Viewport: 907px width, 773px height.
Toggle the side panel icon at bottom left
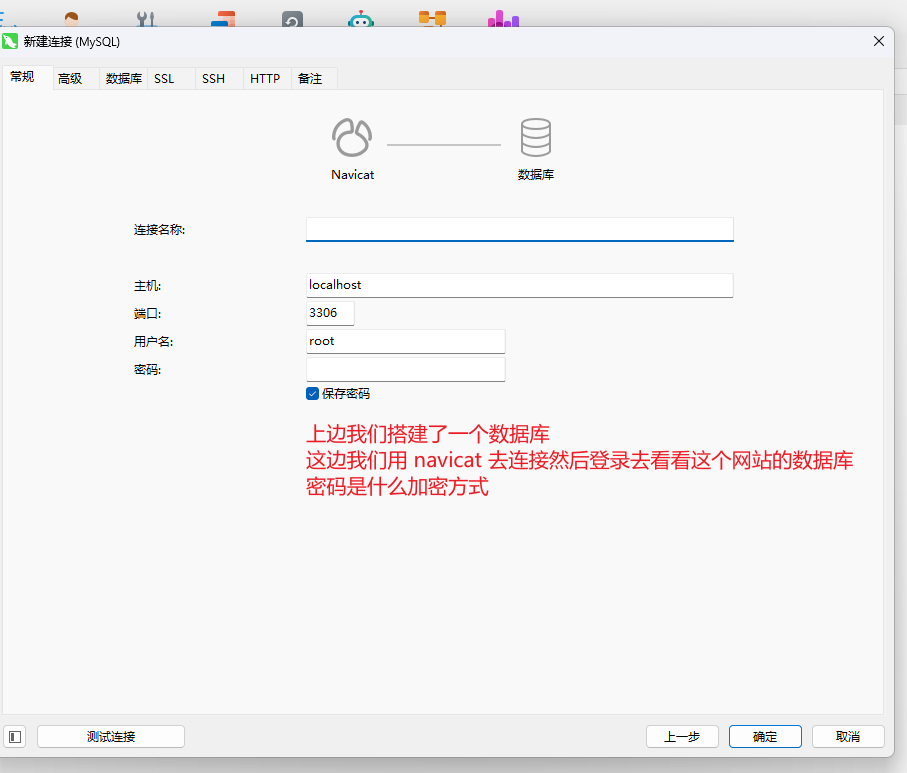(x=15, y=737)
